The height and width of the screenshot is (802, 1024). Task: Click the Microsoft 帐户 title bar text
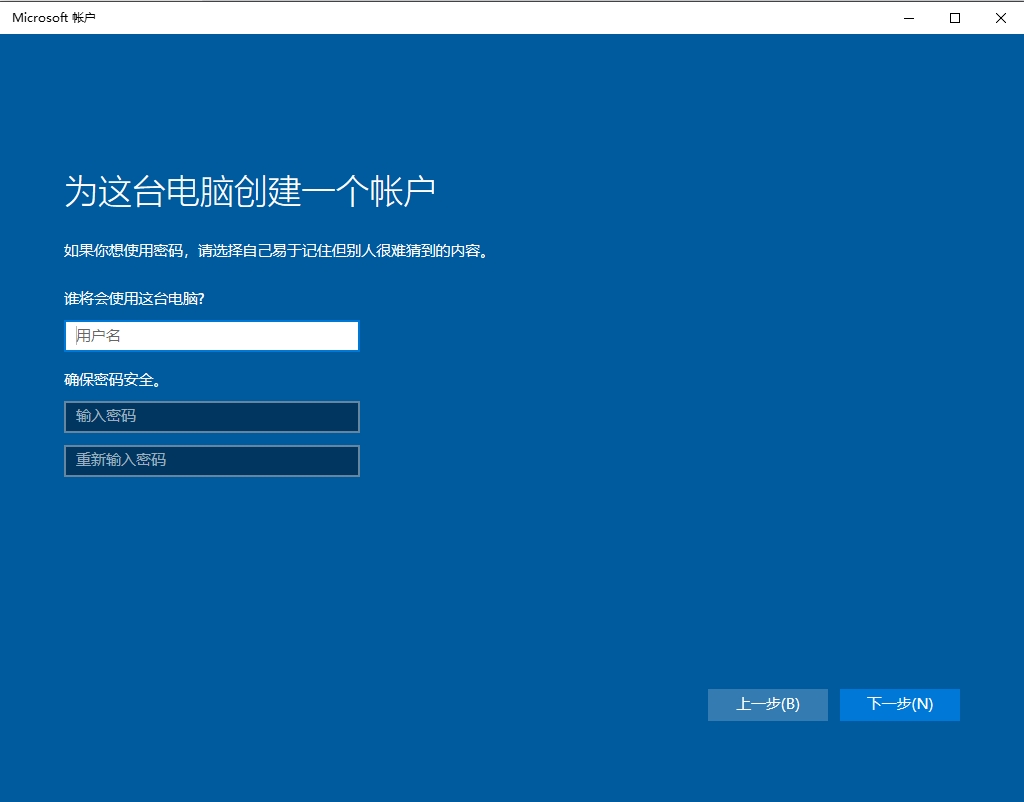(x=54, y=18)
